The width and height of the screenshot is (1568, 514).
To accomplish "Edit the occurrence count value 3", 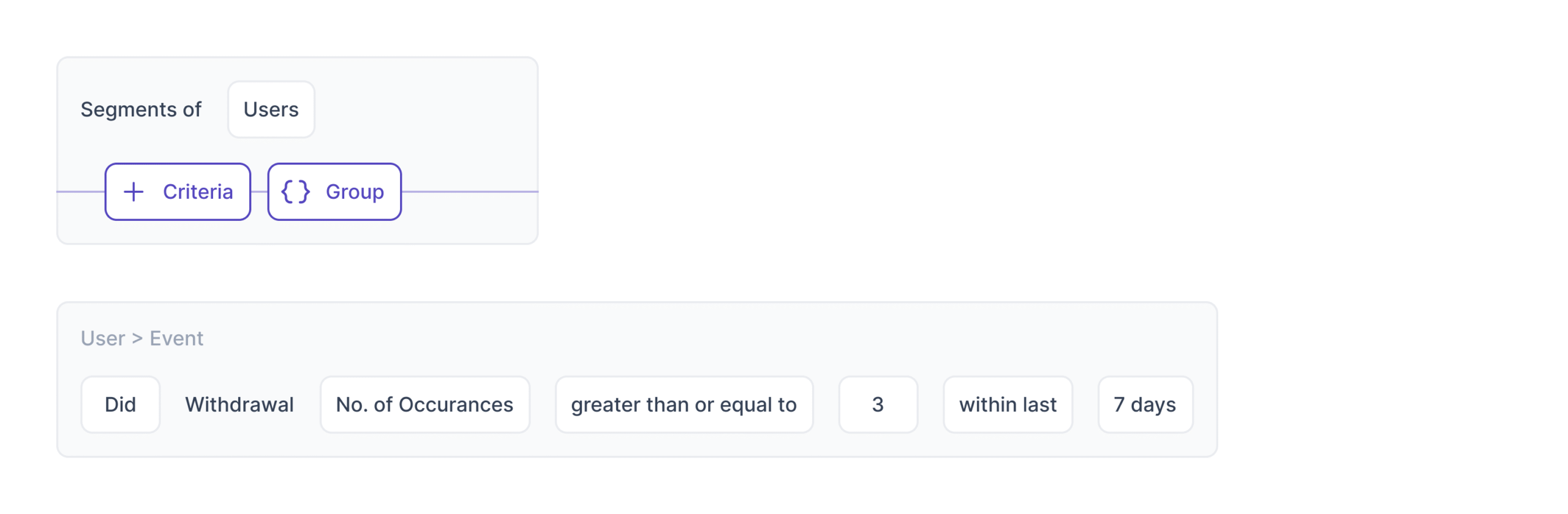I will tap(877, 404).
